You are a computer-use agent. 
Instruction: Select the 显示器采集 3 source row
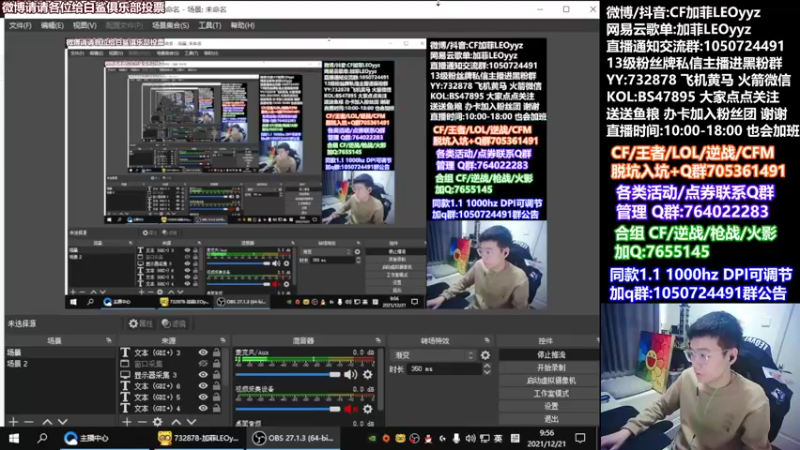(171, 375)
